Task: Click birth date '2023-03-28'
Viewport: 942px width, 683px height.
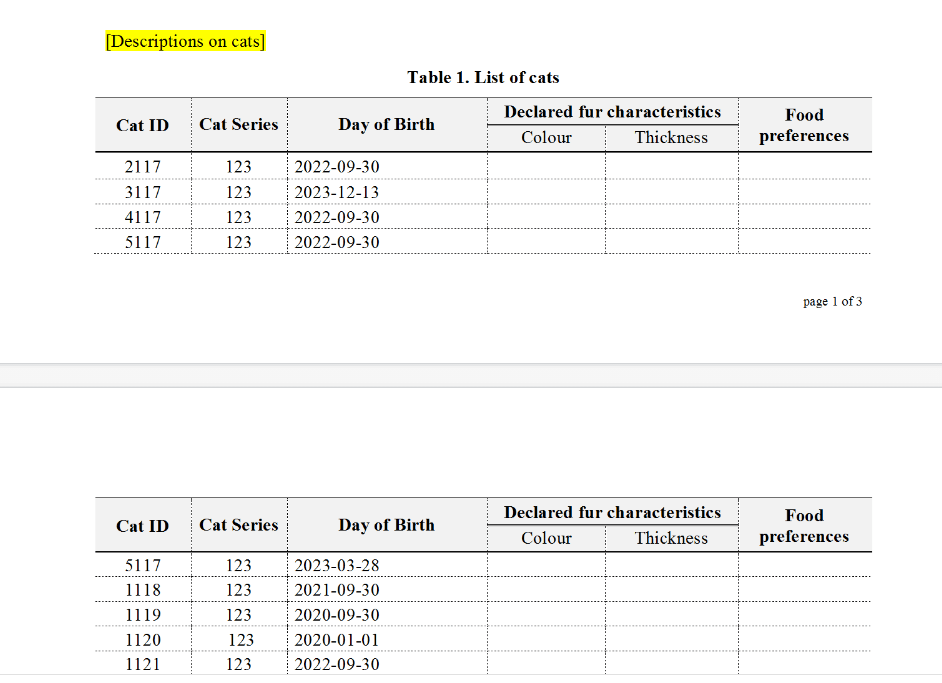Action: click(x=336, y=565)
